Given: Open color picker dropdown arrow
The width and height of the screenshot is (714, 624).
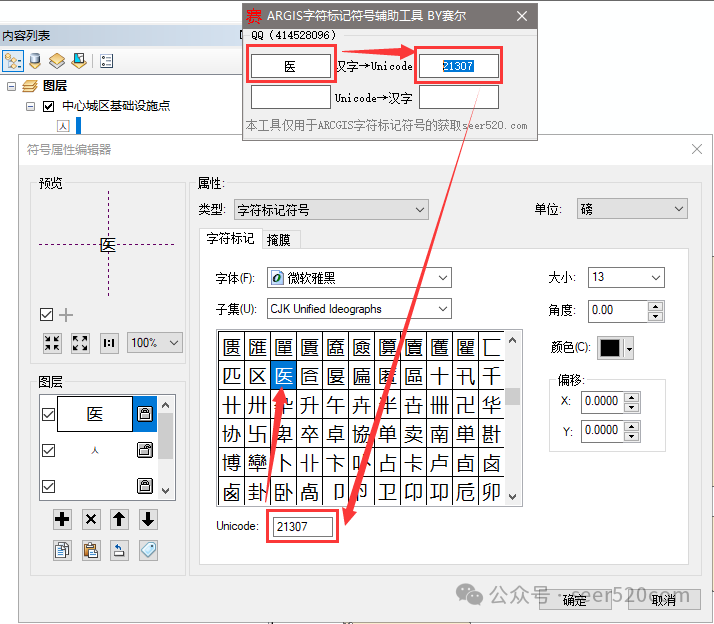Looking at the screenshot, I should coord(629,349).
